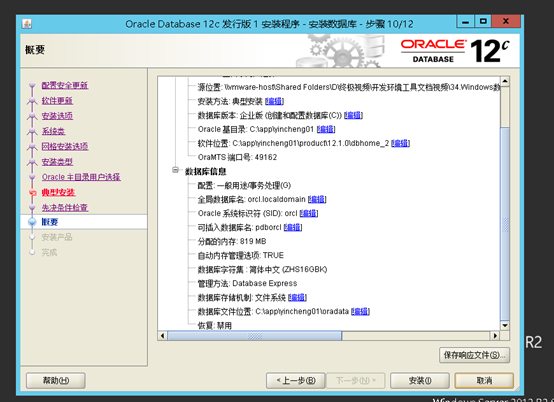Edit the 数据库存储机制 setting

(x=297, y=297)
